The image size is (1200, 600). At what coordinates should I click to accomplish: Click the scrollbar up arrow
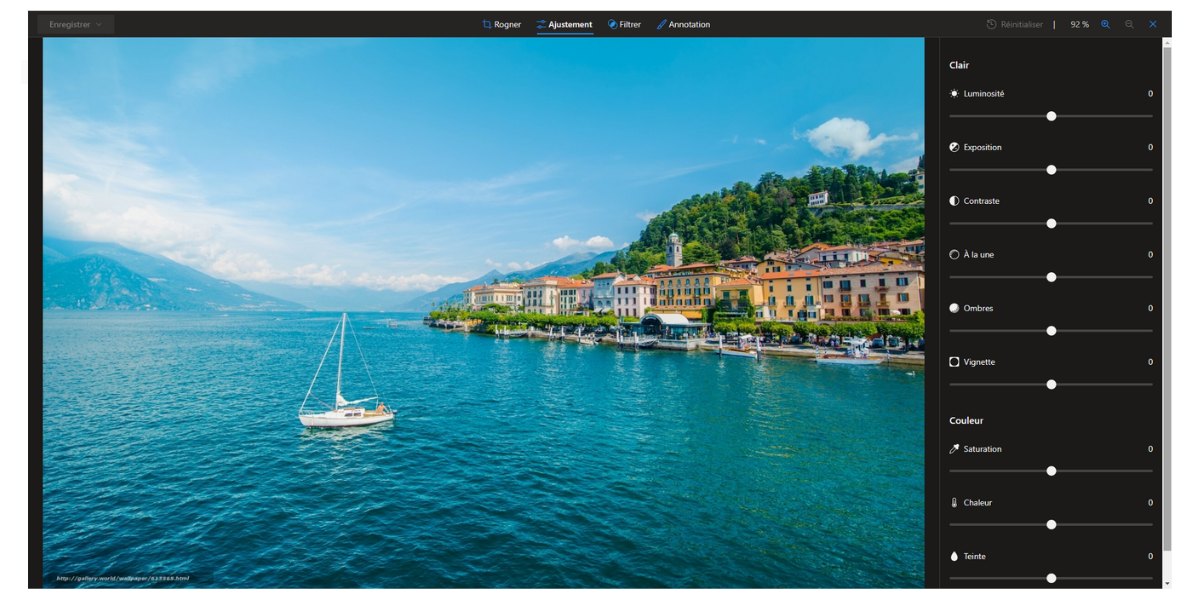tap(1167, 42)
